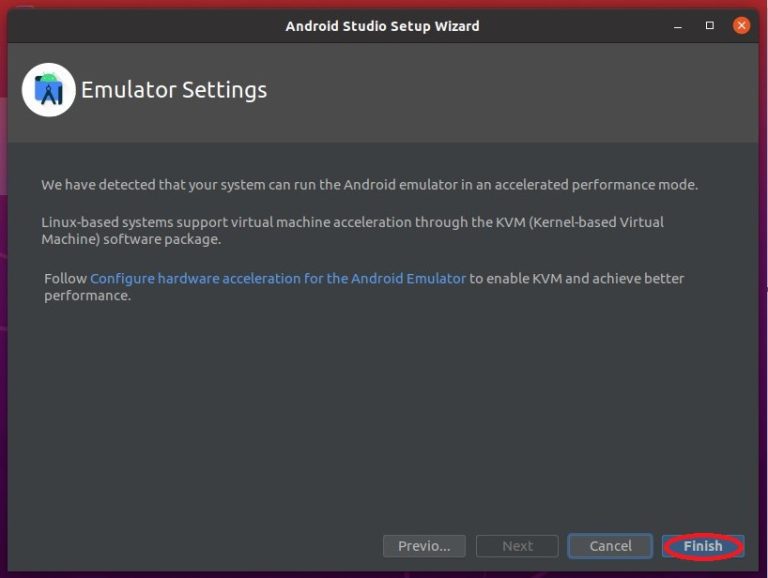Maximize the Setup Wizard window
This screenshot has width=768, height=578.
pos(709,25)
